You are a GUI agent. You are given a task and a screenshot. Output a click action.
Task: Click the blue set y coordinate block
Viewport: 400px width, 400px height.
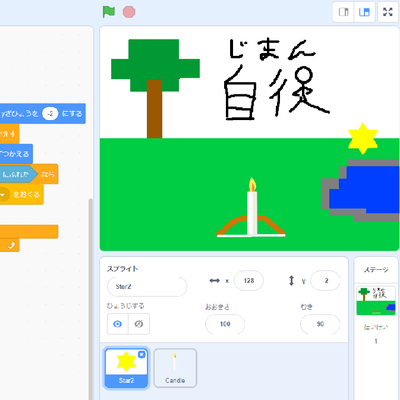42,114
